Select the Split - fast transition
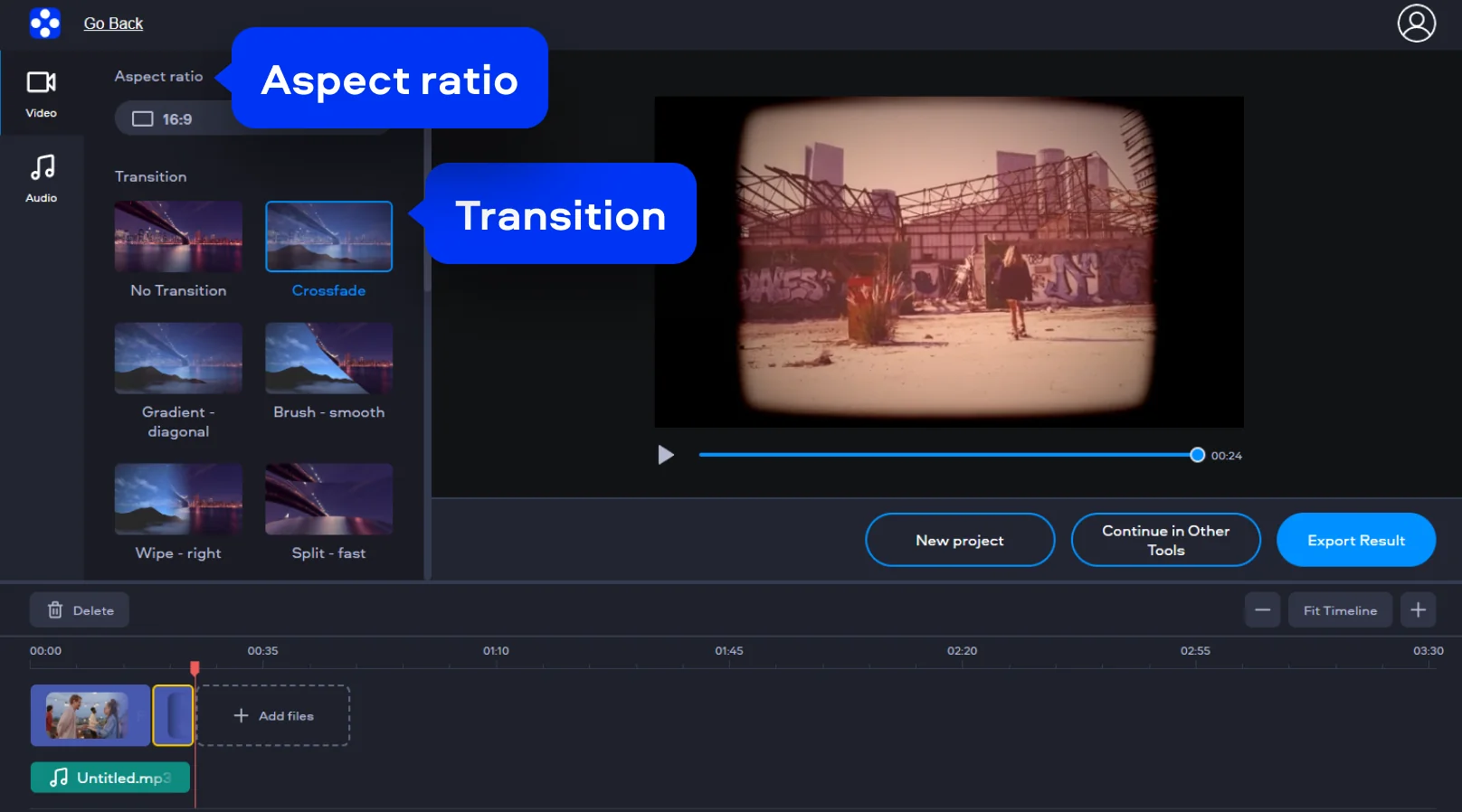 click(x=328, y=499)
